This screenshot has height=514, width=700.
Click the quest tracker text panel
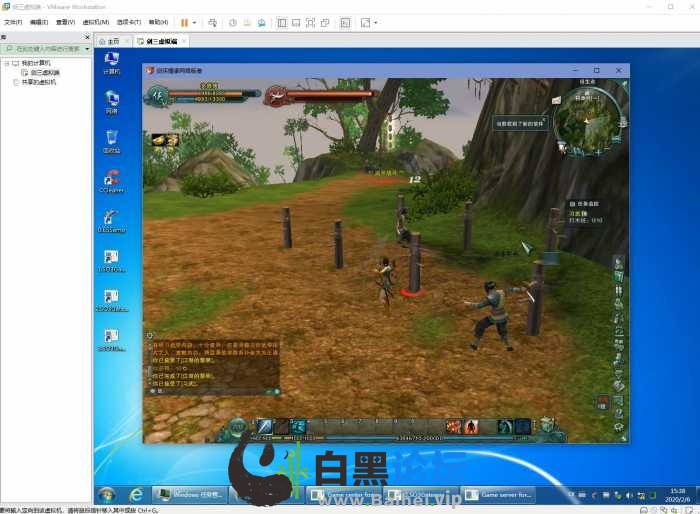(586, 212)
